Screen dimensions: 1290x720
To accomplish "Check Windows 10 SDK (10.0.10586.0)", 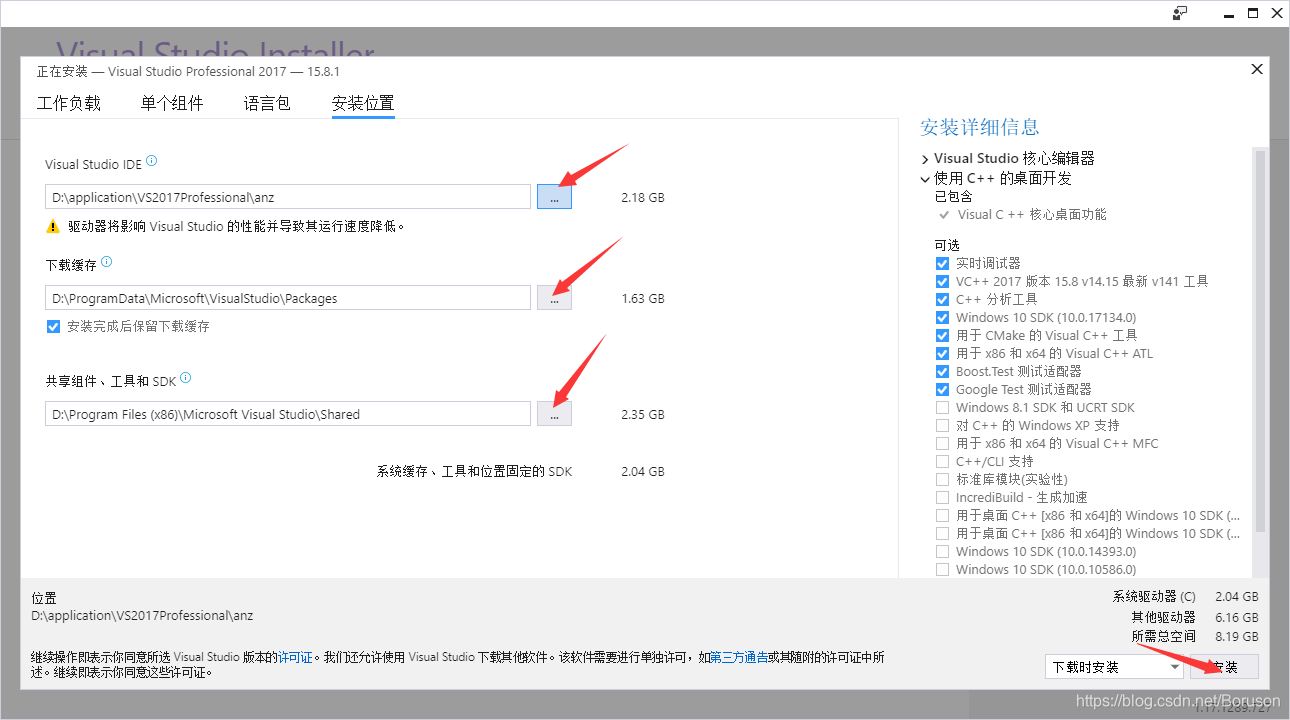I will pyautogui.click(x=942, y=569).
